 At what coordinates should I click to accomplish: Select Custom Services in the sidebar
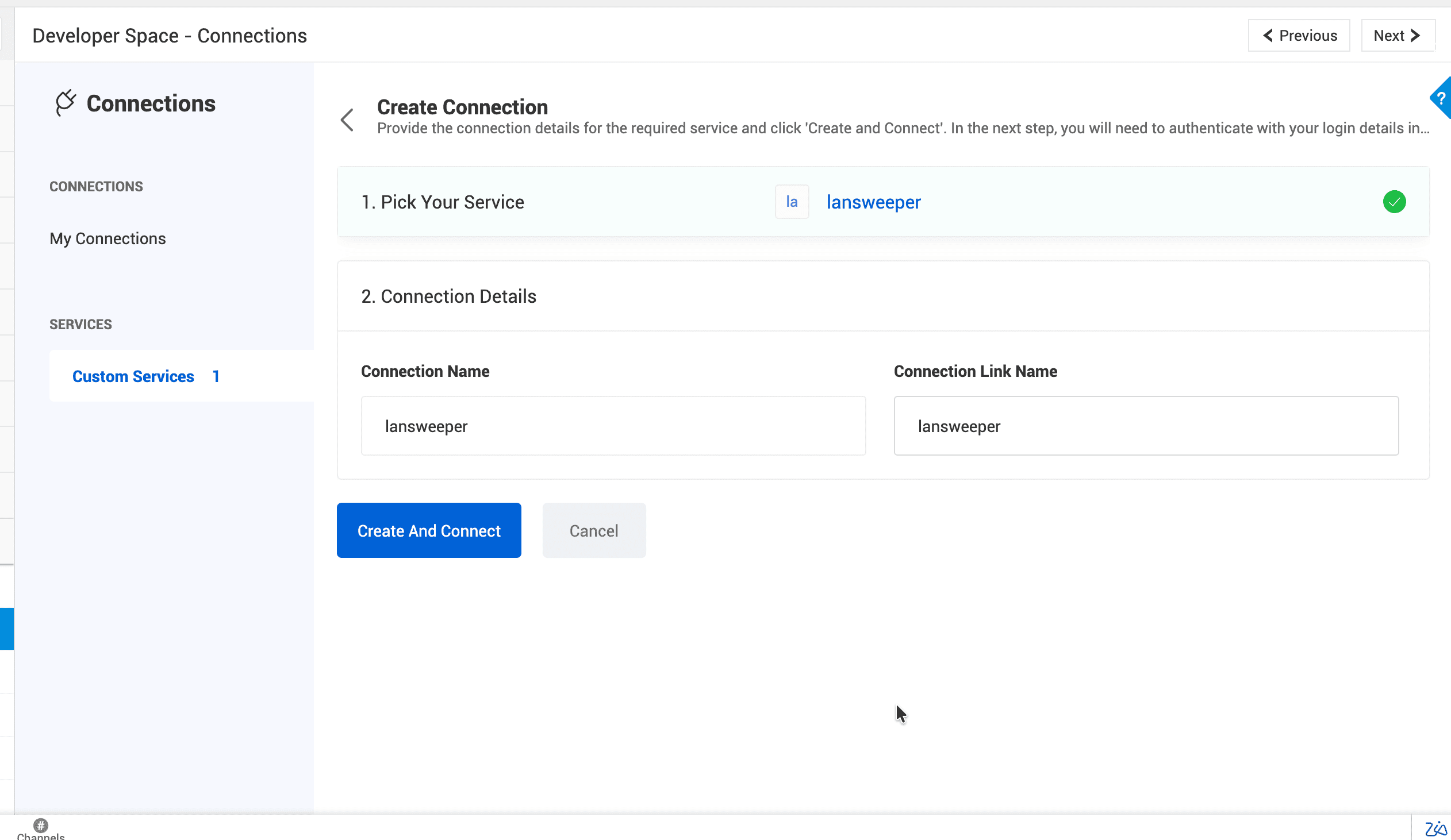click(133, 376)
